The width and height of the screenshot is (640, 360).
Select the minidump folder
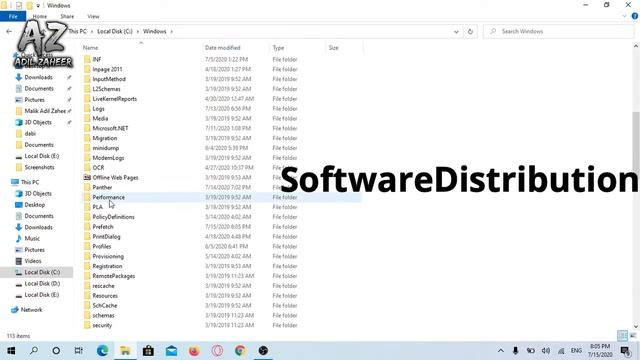105,148
